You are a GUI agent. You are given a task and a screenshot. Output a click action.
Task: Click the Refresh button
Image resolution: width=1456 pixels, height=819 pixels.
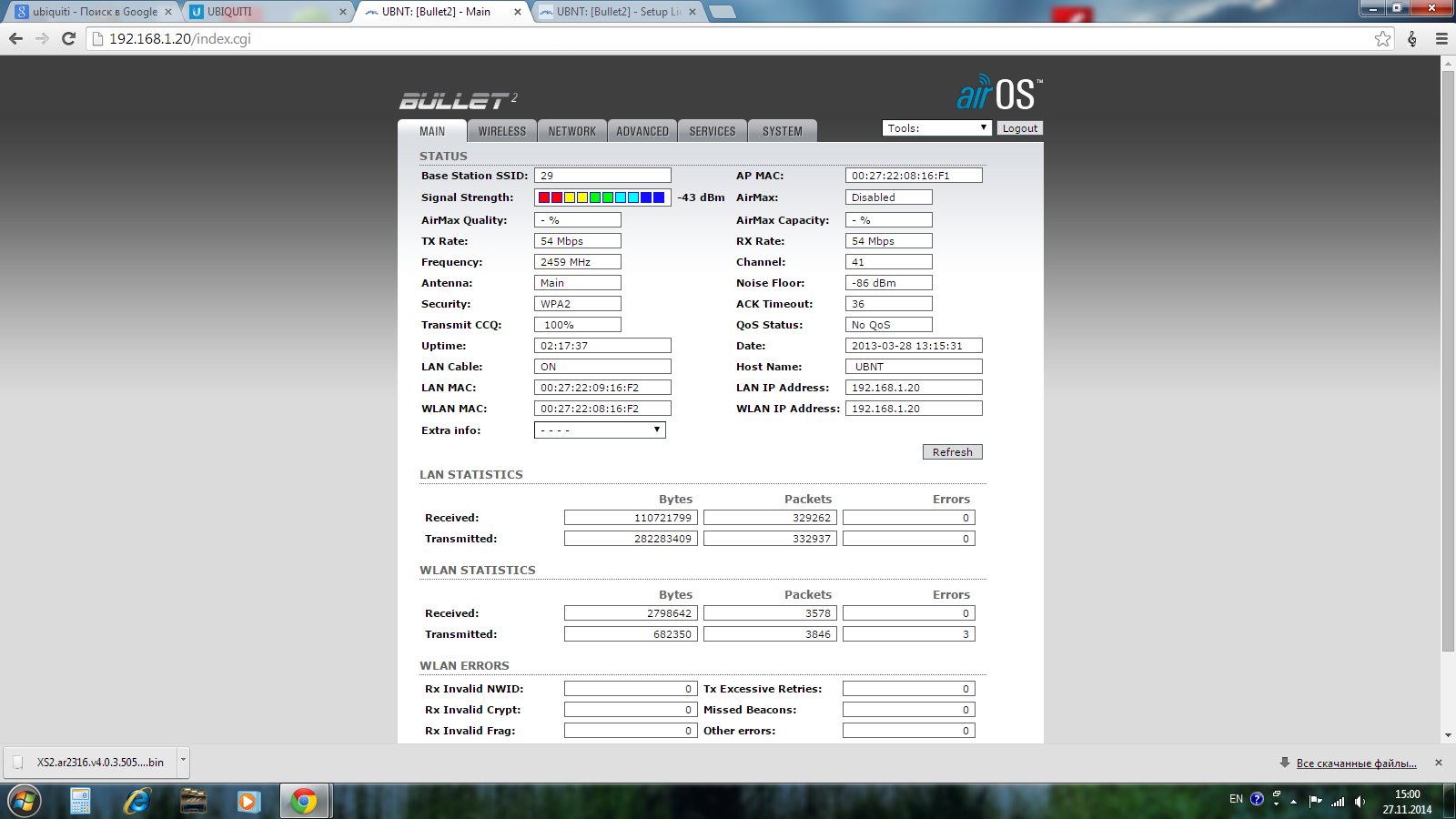[x=953, y=452]
